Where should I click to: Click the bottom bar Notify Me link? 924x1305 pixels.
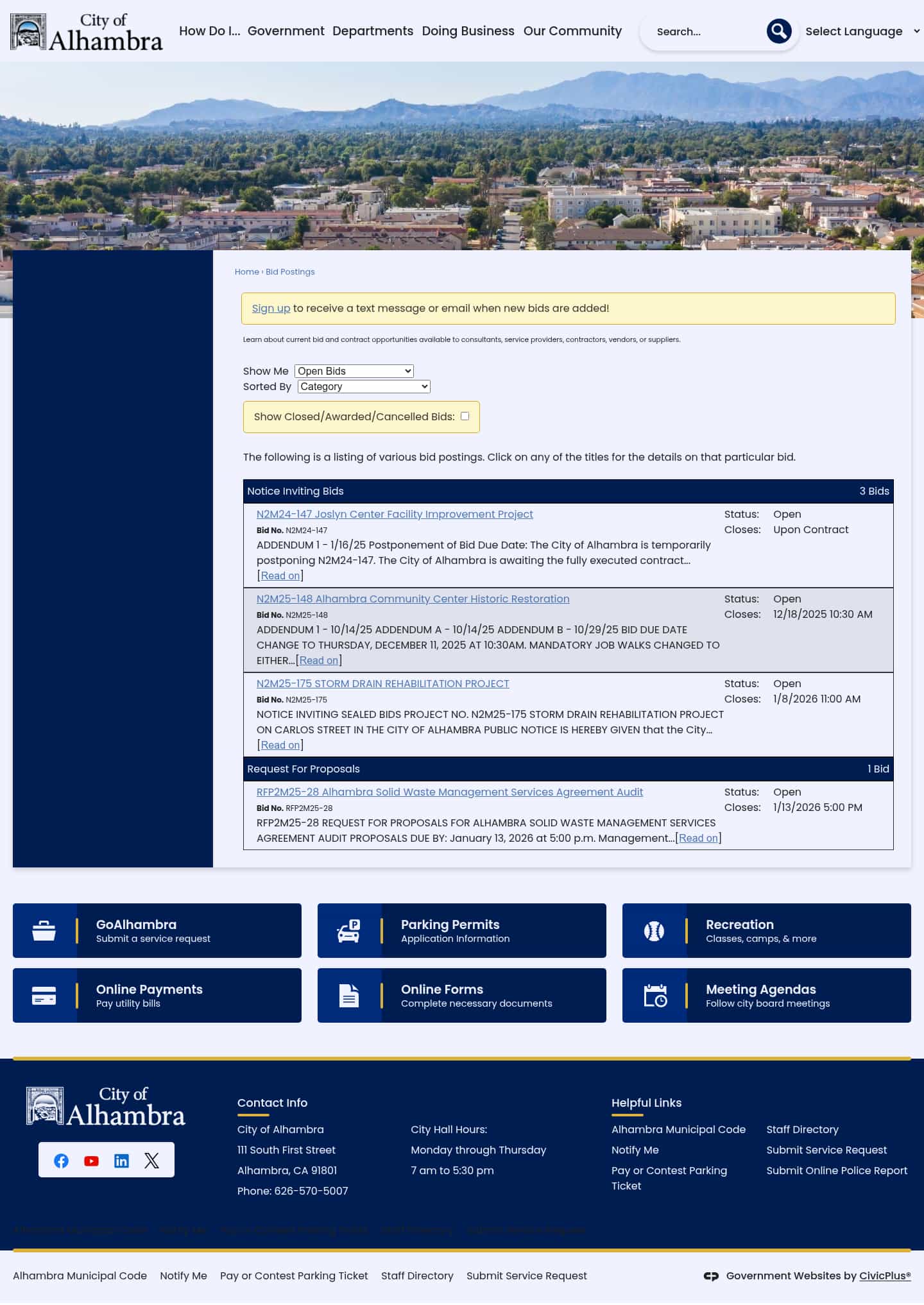click(x=184, y=1275)
